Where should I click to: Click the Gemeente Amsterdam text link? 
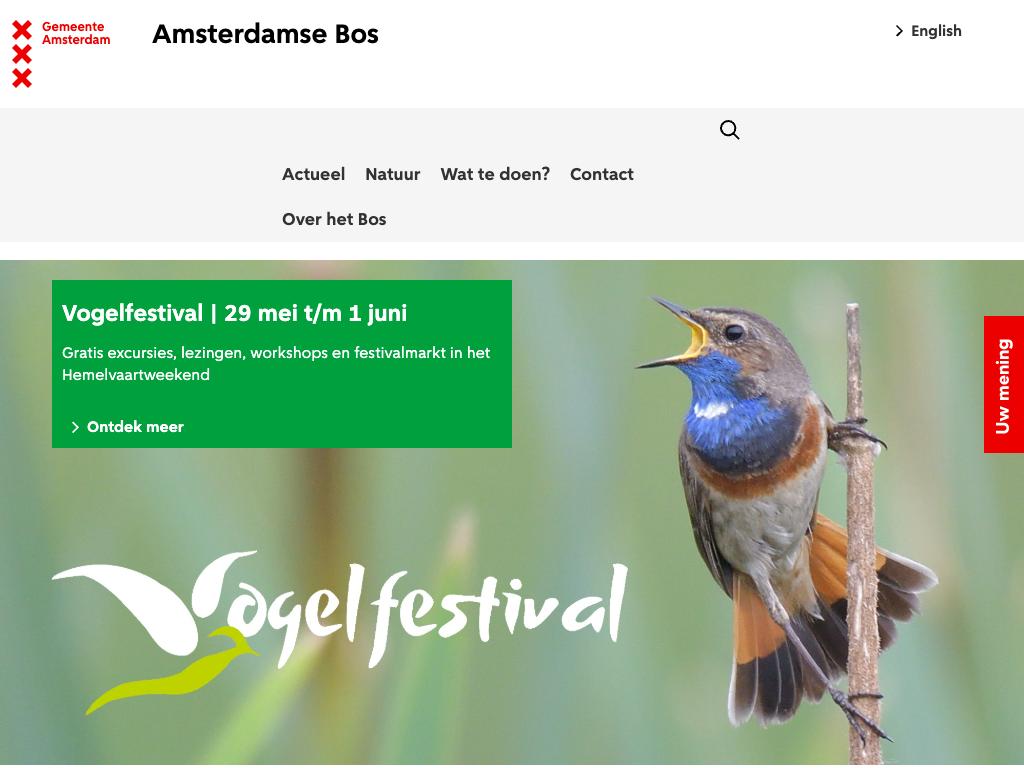[76, 33]
